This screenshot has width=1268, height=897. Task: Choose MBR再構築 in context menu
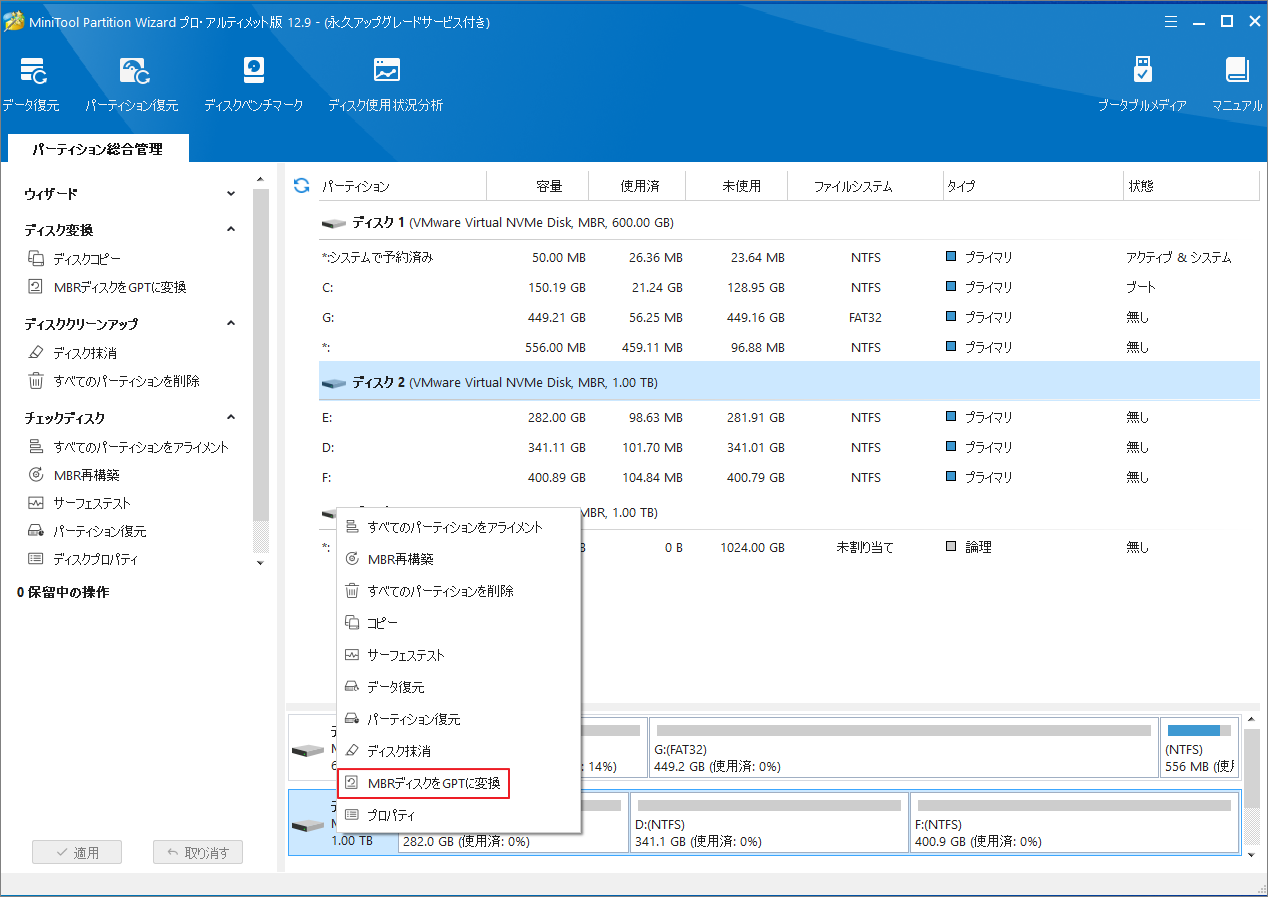point(459,559)
